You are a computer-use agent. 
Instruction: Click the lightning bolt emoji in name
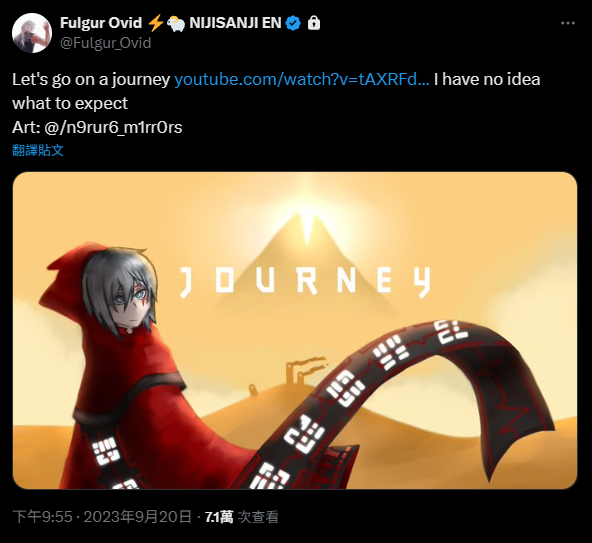[155, 23]
